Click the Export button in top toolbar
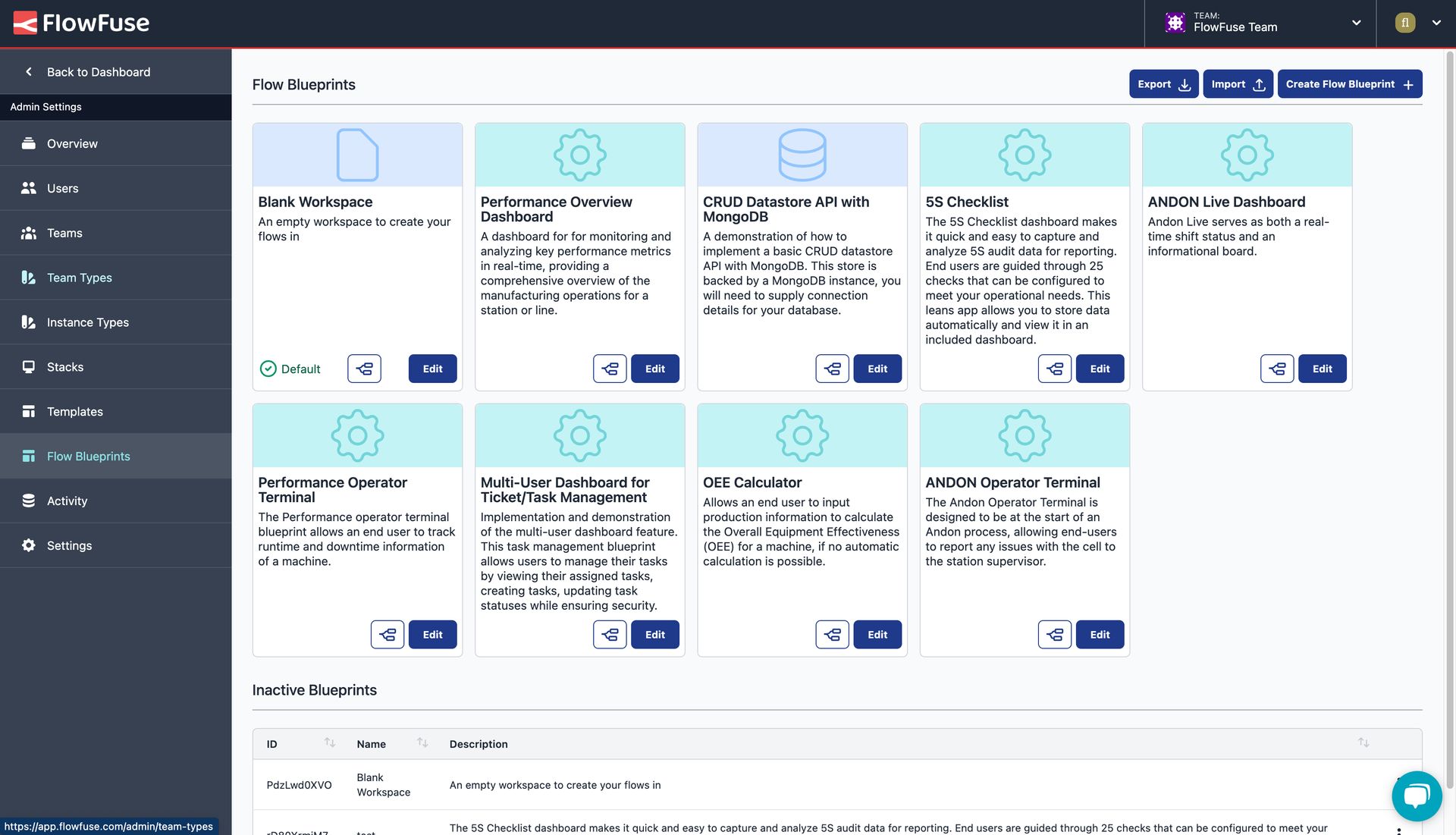The image size is (1456, 835). 1163,84
